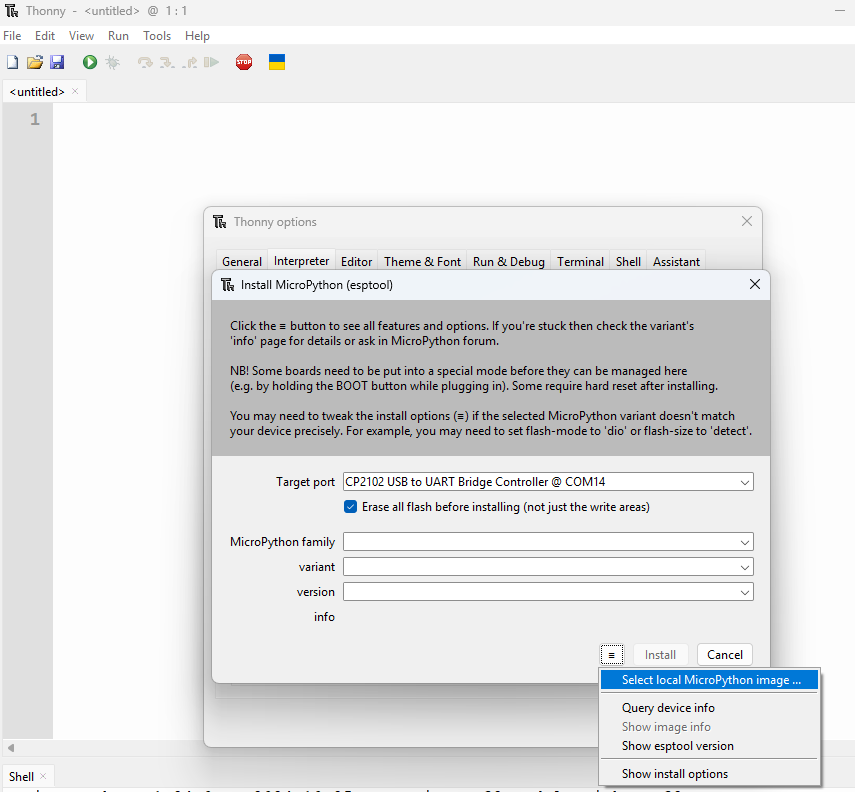Image resolution: width=855 pixels, height=792 pixels.
Task: Switch to the Interpreter tab
Action: (301, 261)
